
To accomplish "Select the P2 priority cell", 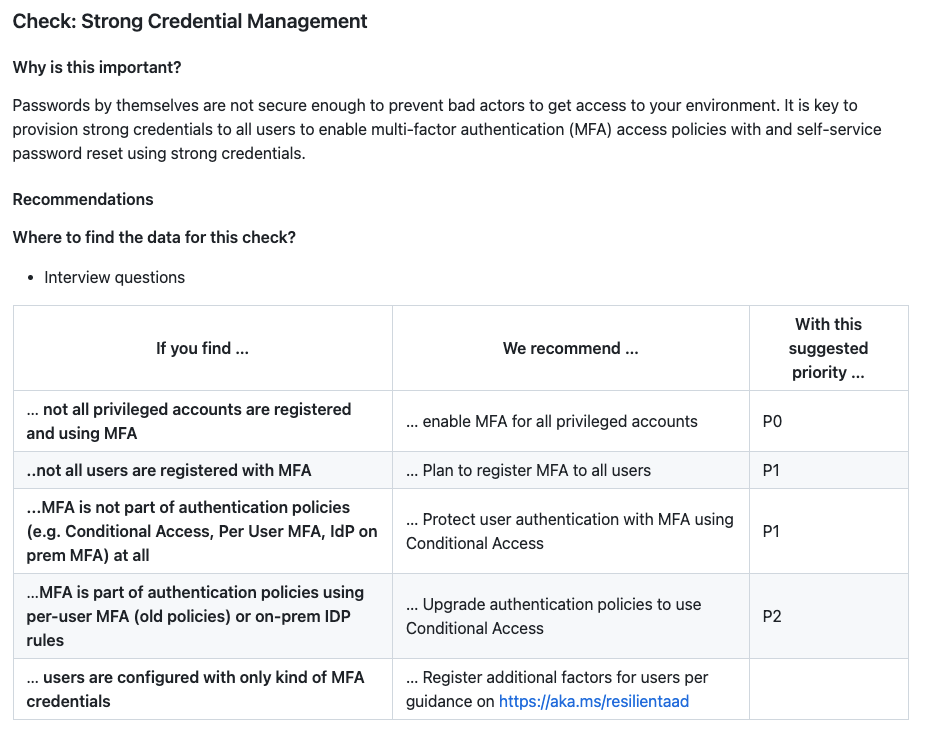I will (x=772, y=616).
